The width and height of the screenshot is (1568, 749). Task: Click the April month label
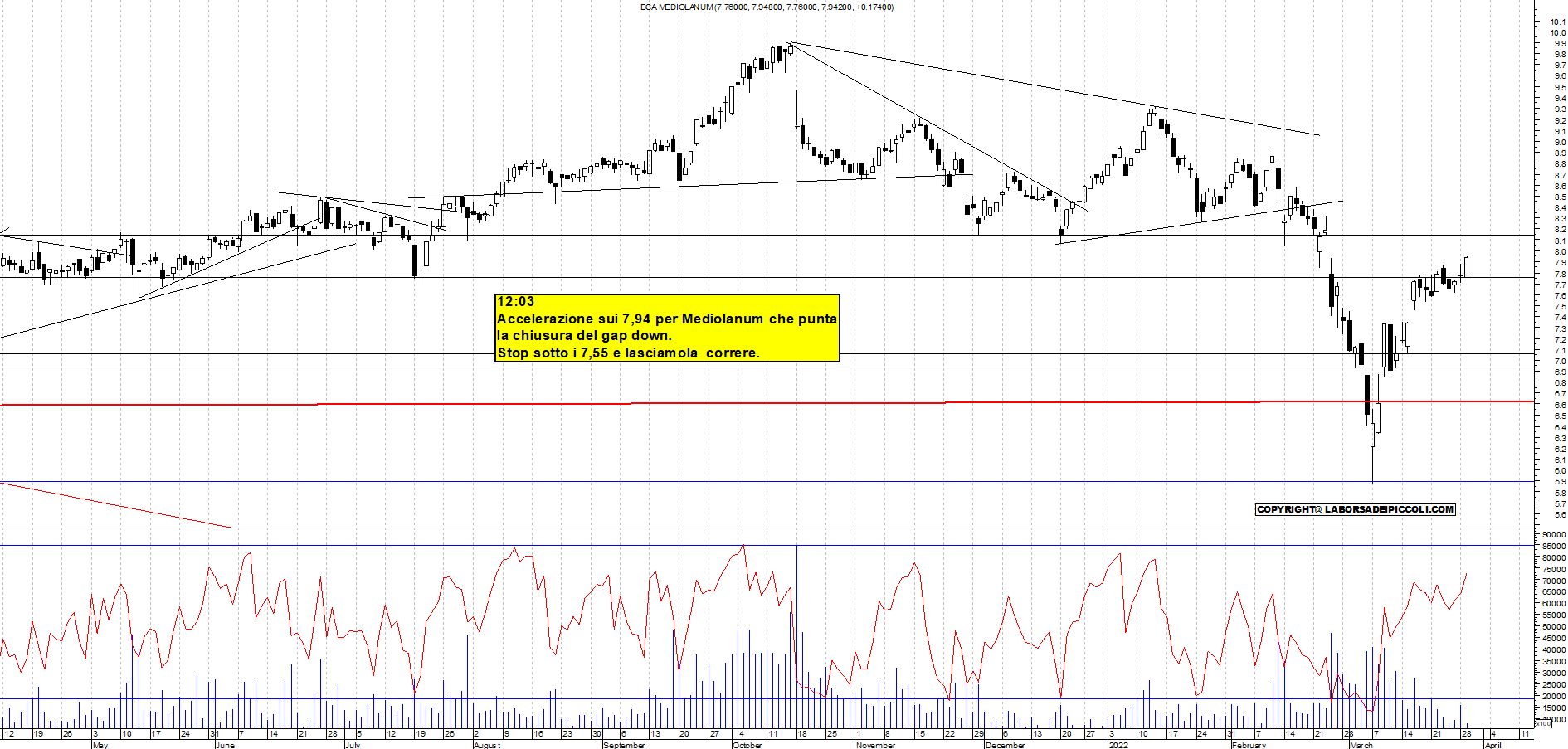[1493, 745]
